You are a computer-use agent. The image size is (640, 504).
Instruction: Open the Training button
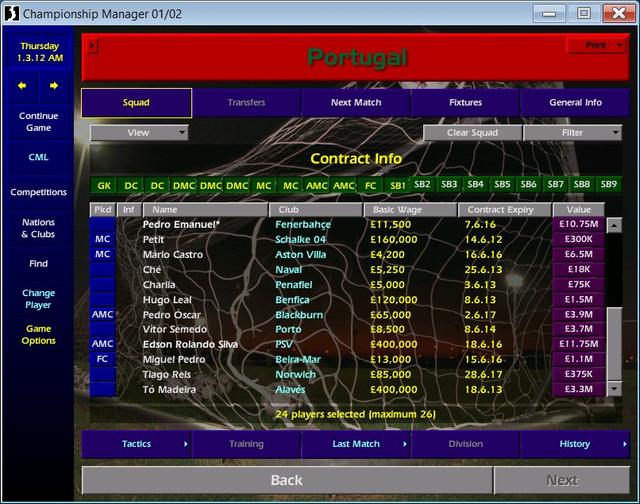click(x=246, y=444)
